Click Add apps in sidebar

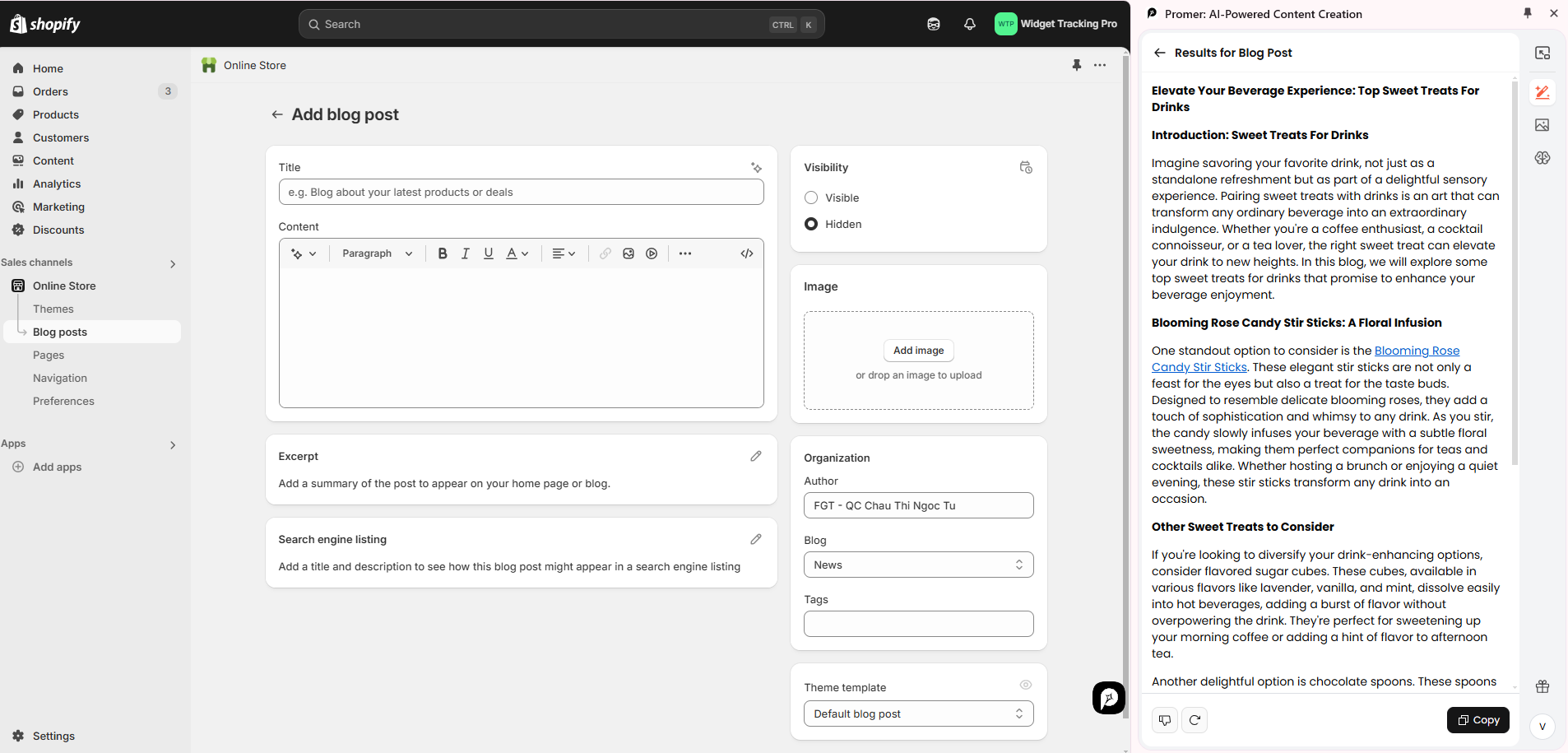pyautogui.click(x=58, y=467)
